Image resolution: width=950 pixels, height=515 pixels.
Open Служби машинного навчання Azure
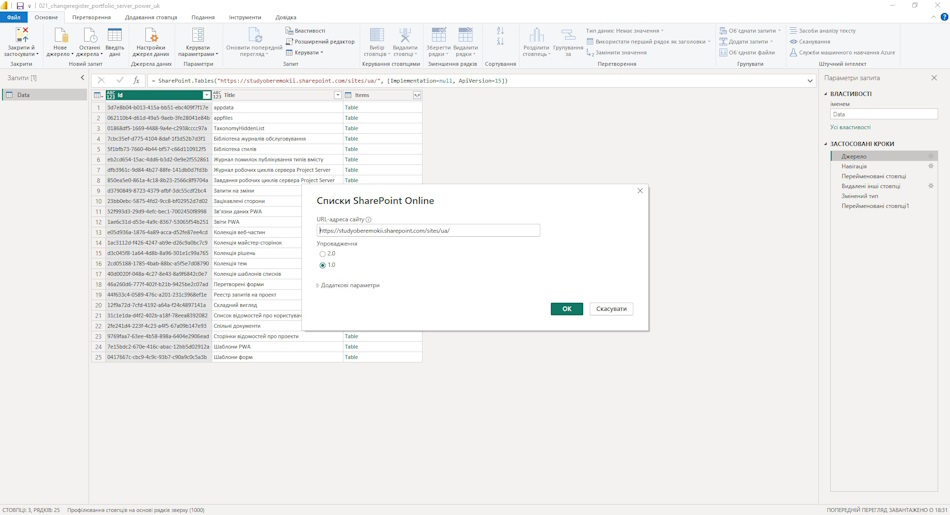point(842,53)
